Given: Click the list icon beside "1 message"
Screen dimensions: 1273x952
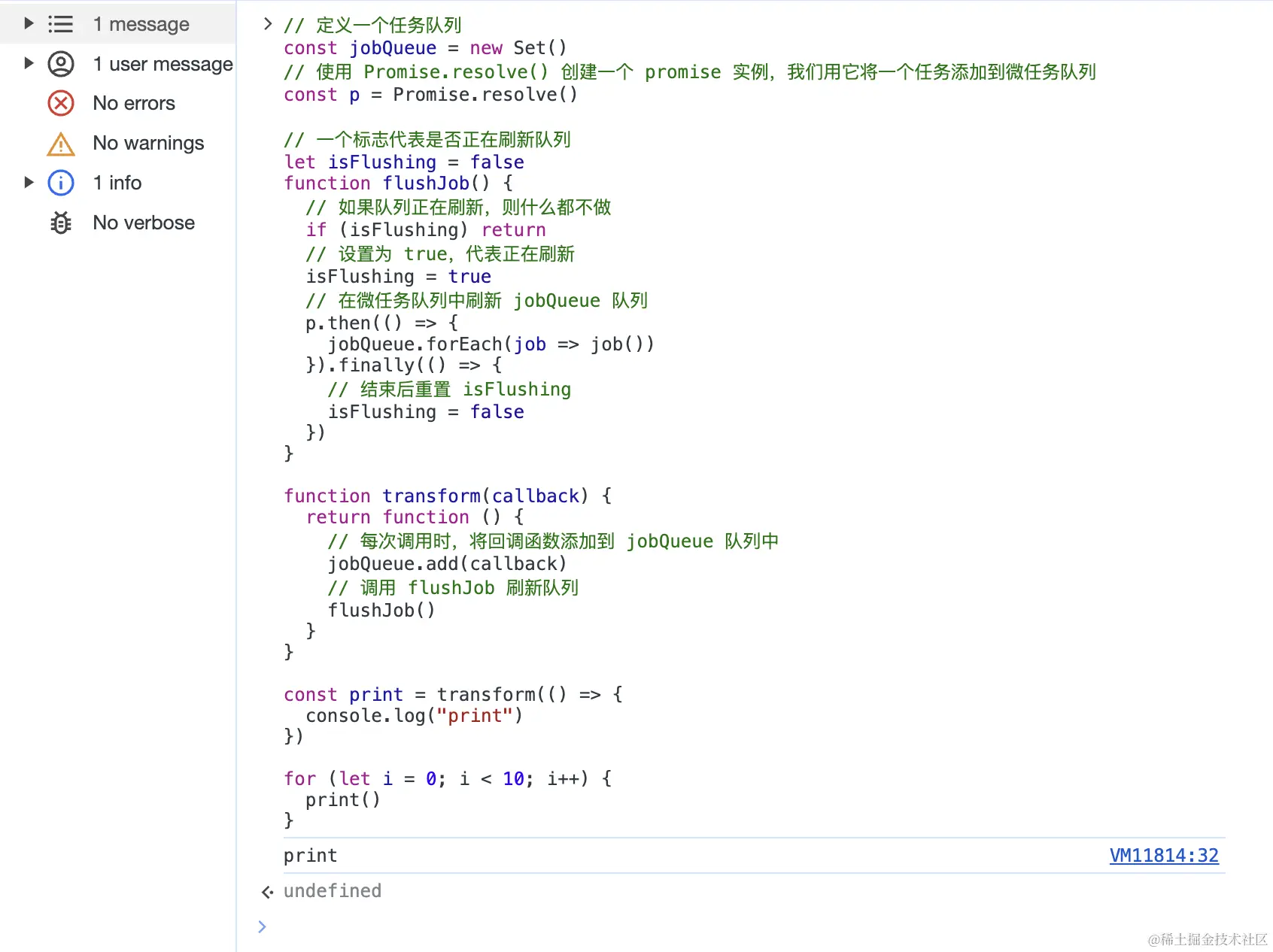Looking at the screenshot, I should 61,24.
